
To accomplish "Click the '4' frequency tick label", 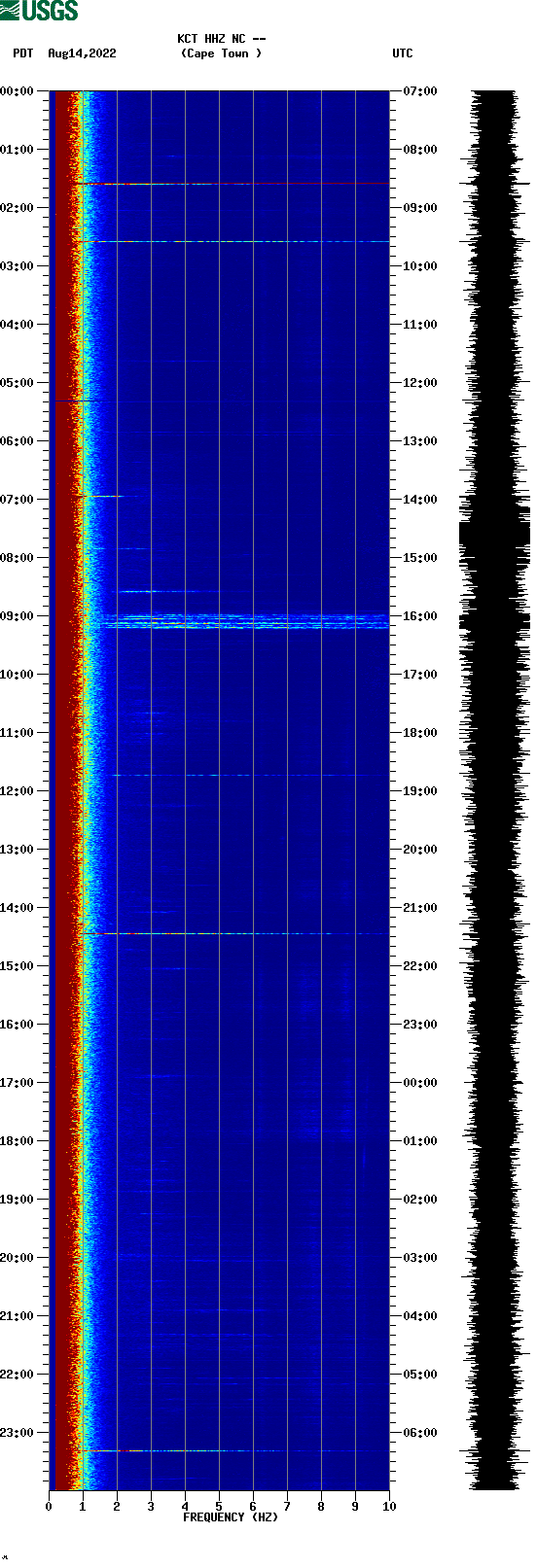I will tap(185, 1507).
